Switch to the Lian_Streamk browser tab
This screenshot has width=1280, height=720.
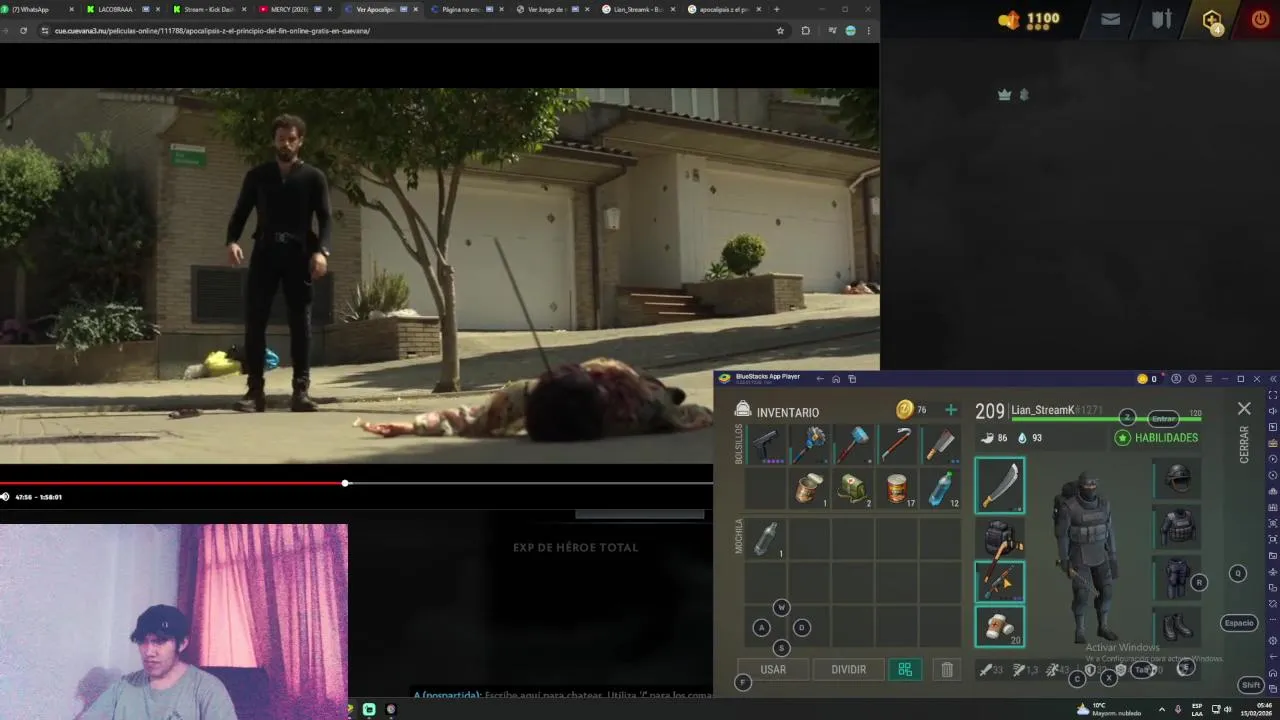point(638,9)
